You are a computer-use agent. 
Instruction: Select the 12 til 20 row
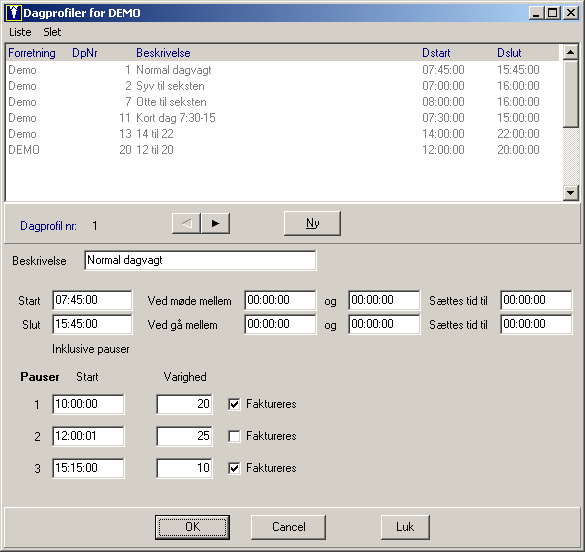point(283,150)
